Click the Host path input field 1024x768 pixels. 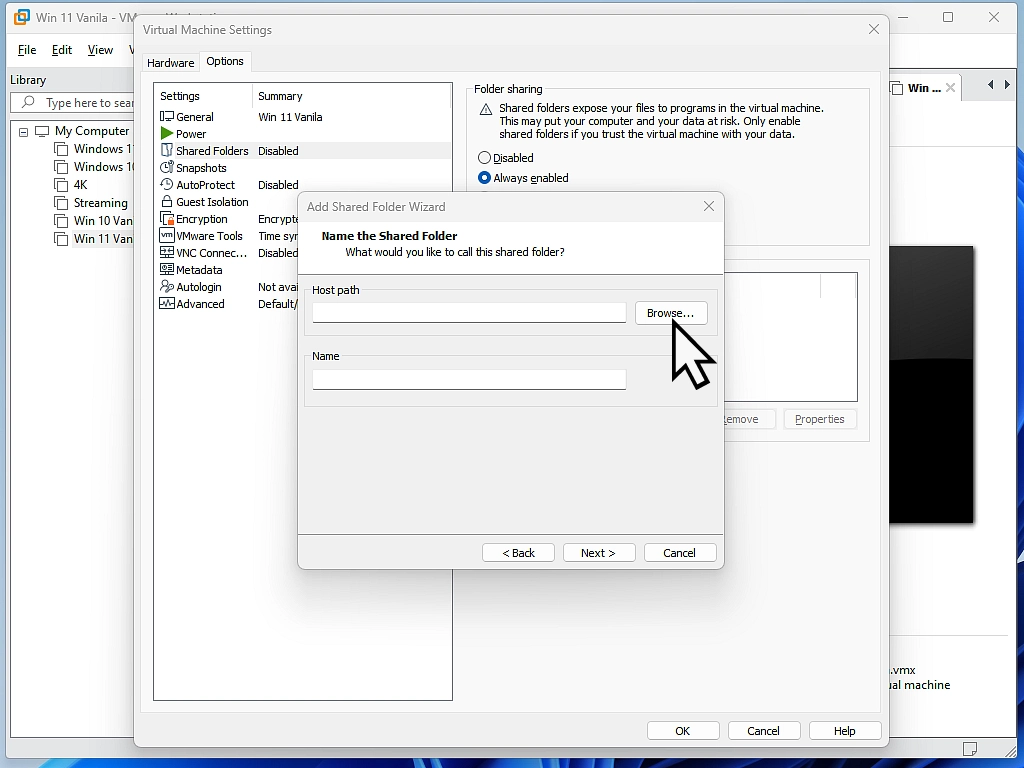(469, 313)
